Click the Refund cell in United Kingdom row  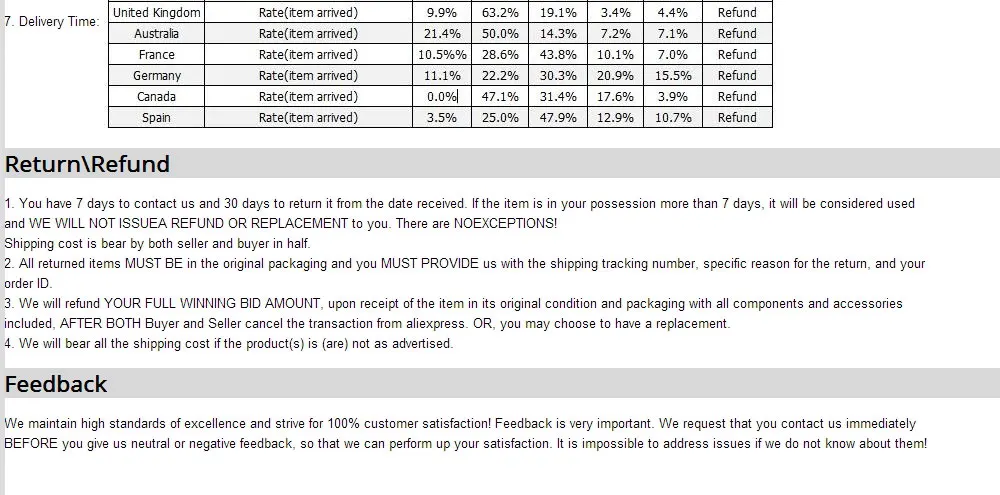click(737, 12)
